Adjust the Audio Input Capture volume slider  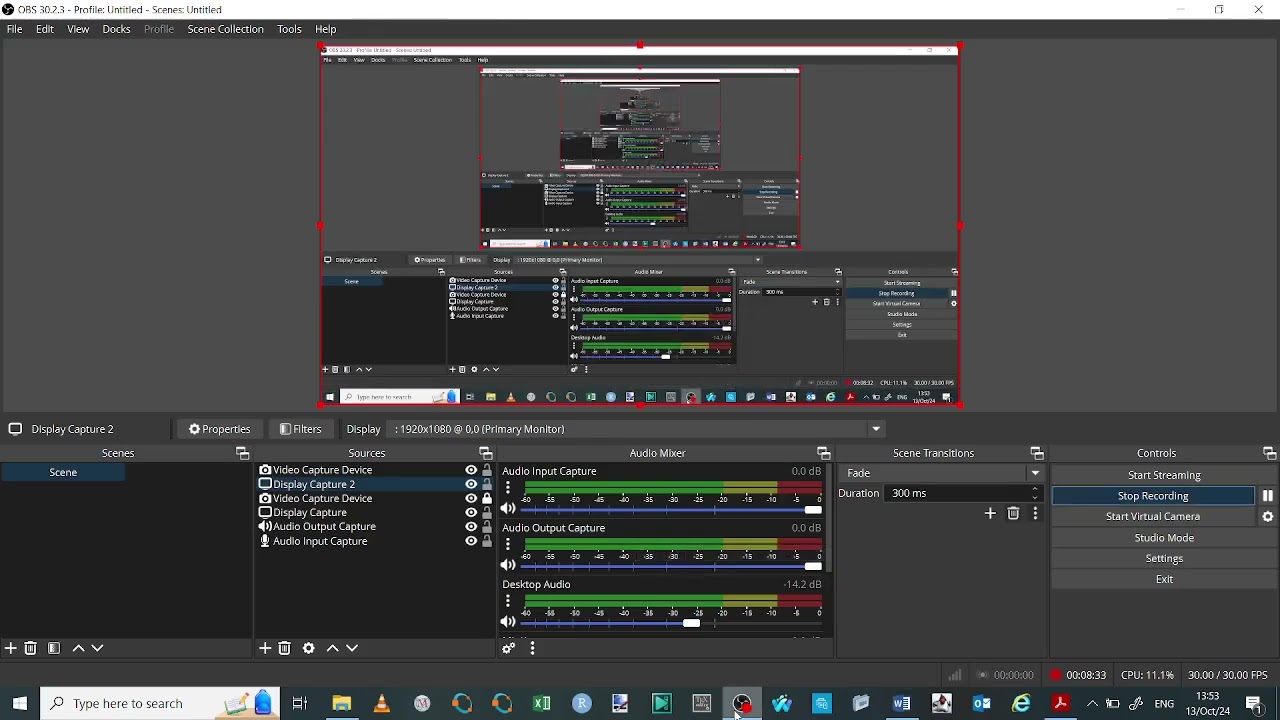[673, 511]
